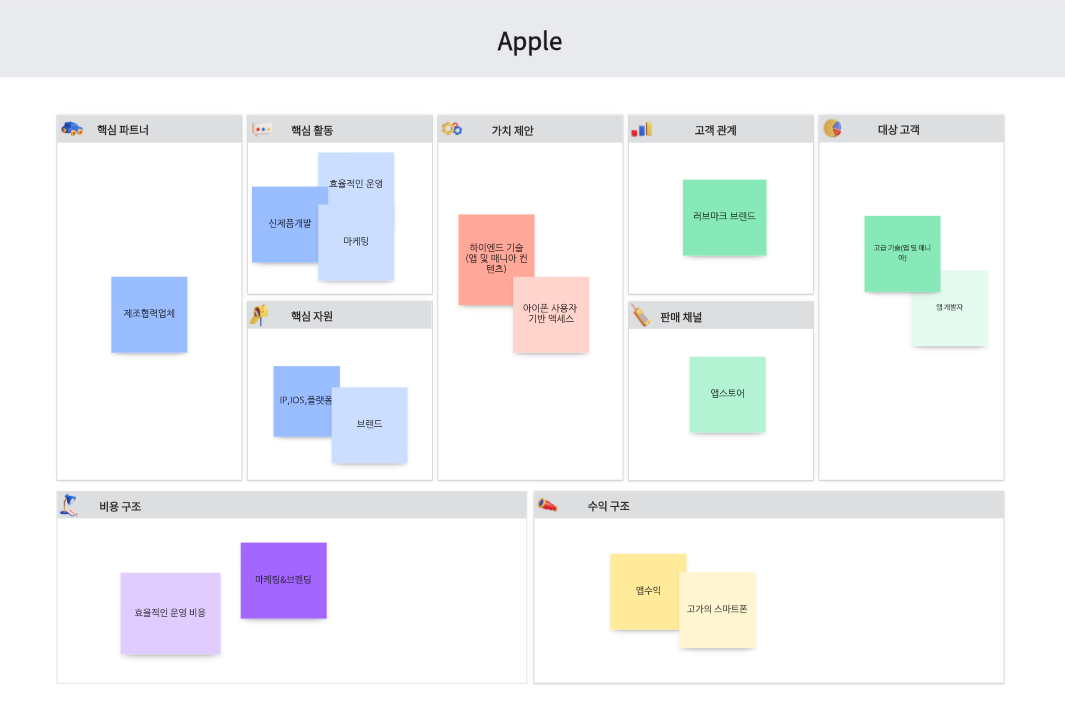1065x721 pixels.
Task: Select the 하이엔드 기술 sticky note
Action: tap(497, 259)
